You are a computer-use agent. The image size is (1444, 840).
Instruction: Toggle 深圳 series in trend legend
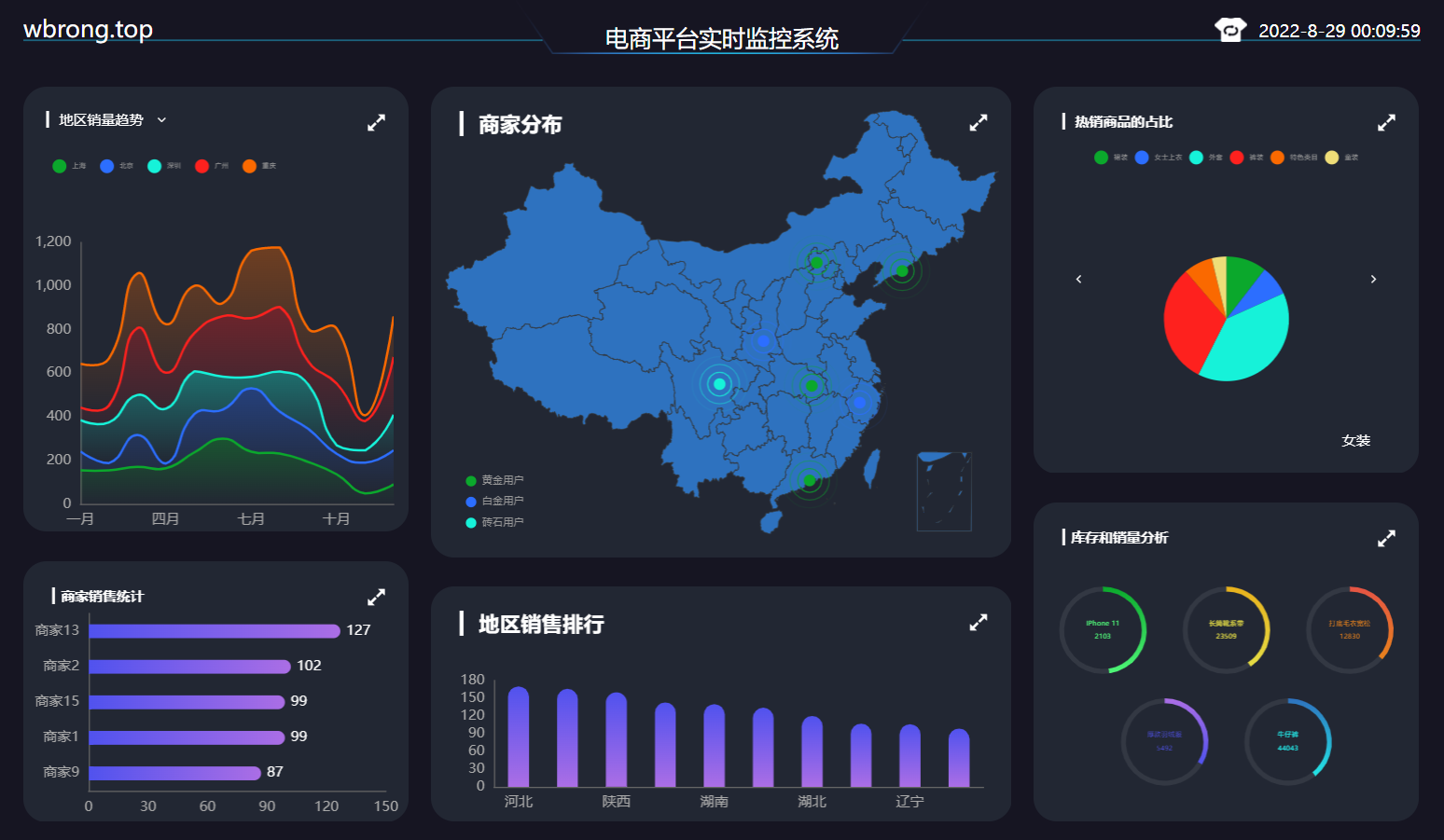[x=164, y=166]
